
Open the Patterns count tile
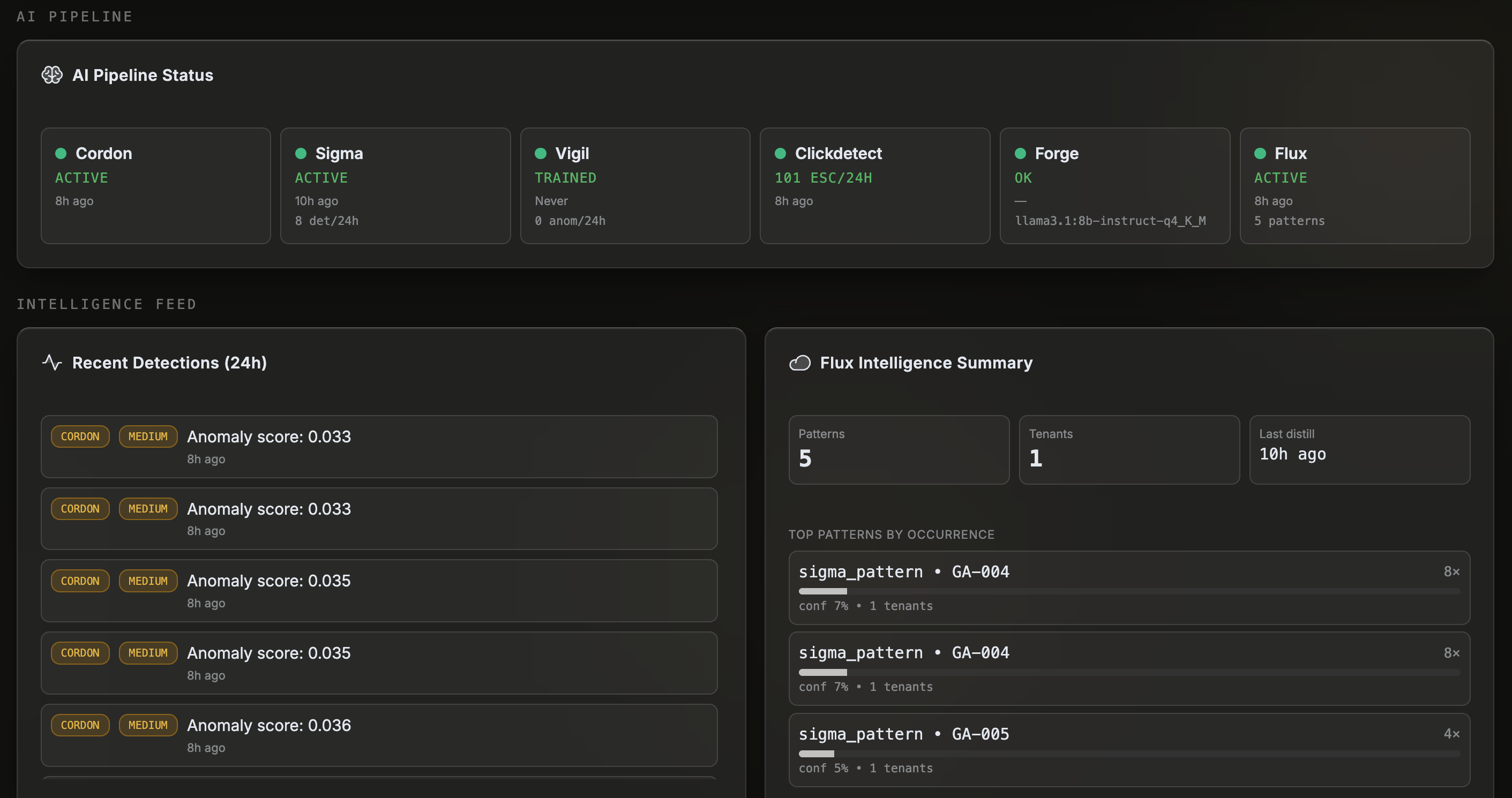coord(899,449)
